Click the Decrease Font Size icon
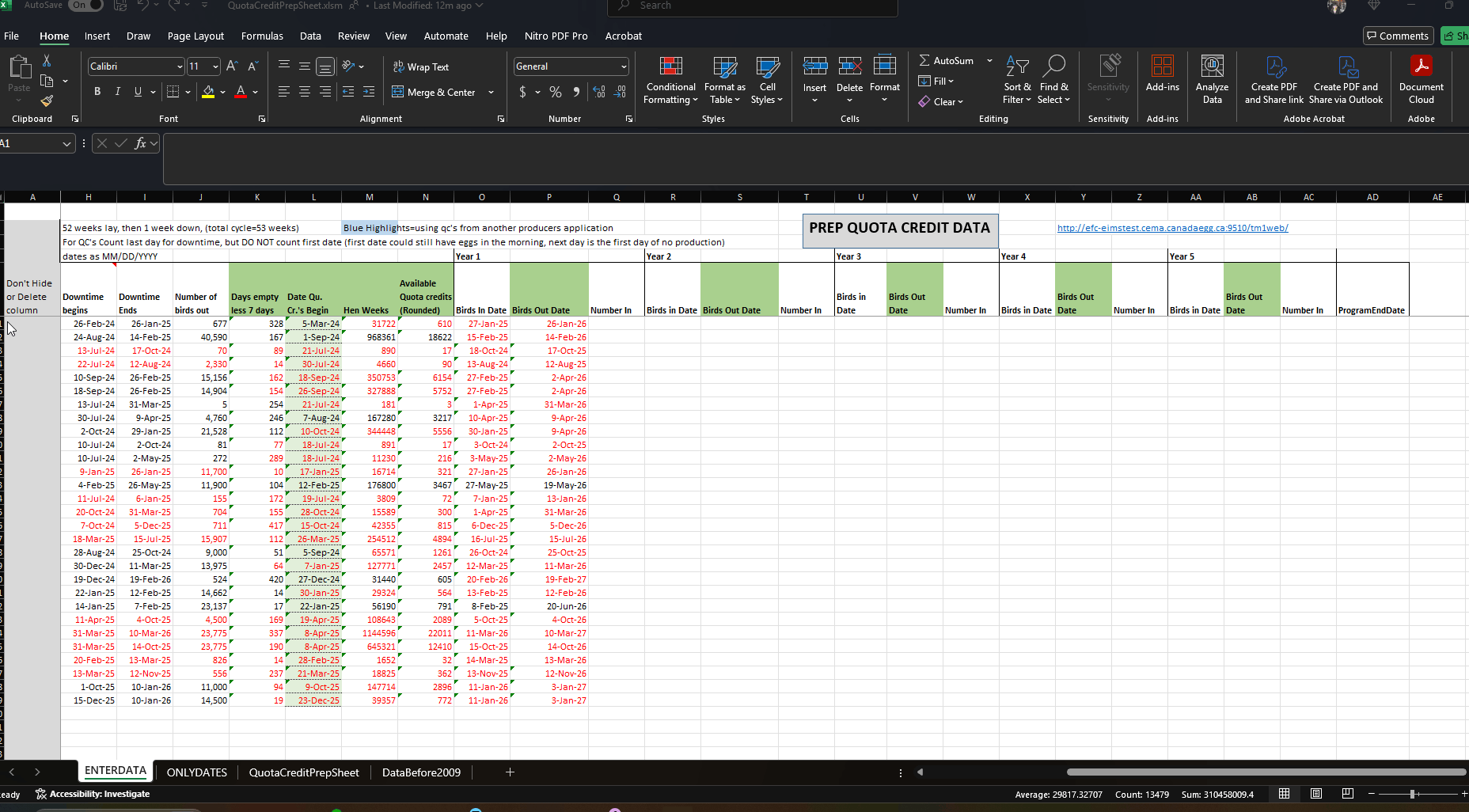Viewport: 1469px width, 812px height. click(252, 66)
